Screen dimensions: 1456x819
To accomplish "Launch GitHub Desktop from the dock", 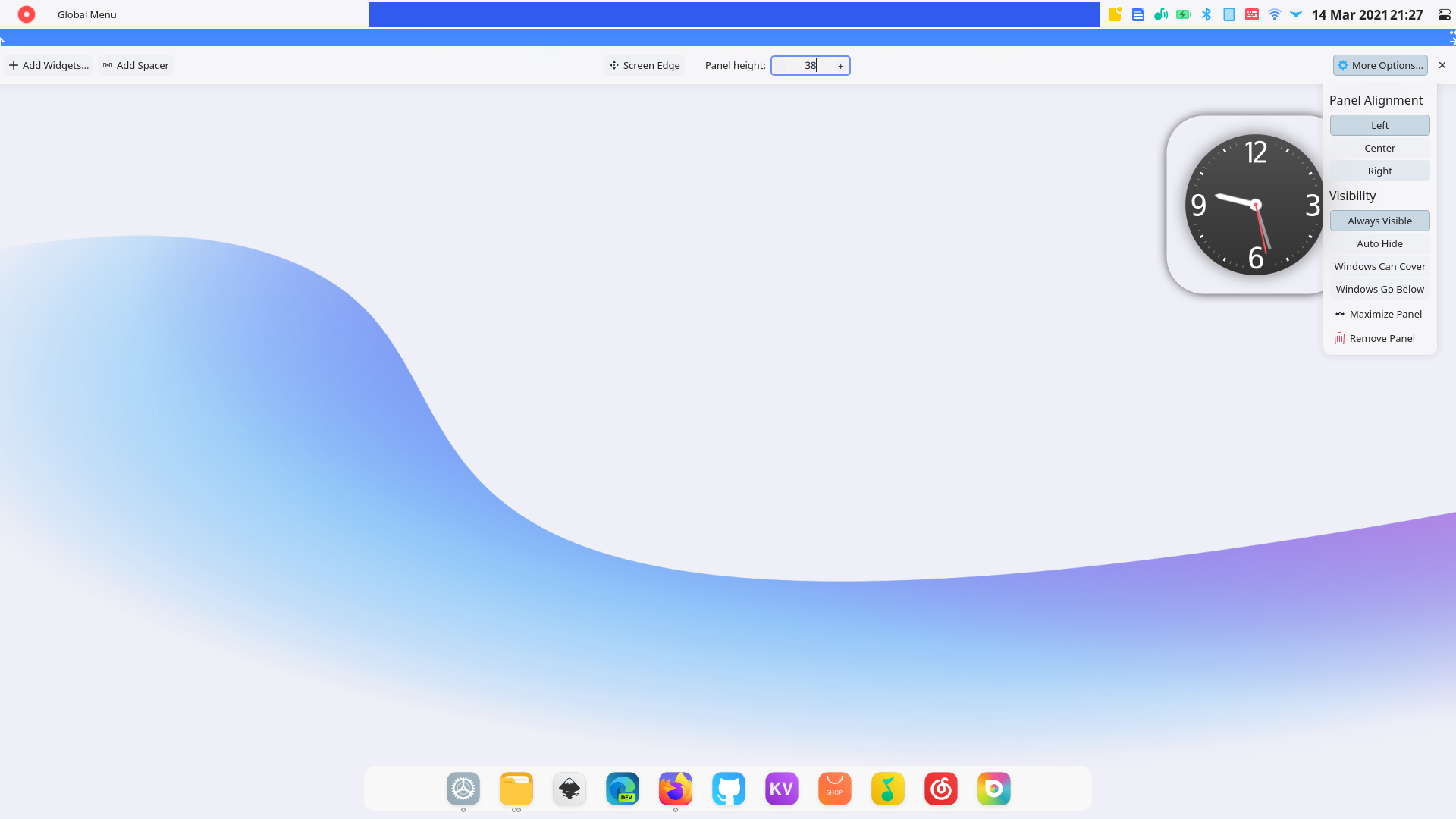I will pos(729,789).
